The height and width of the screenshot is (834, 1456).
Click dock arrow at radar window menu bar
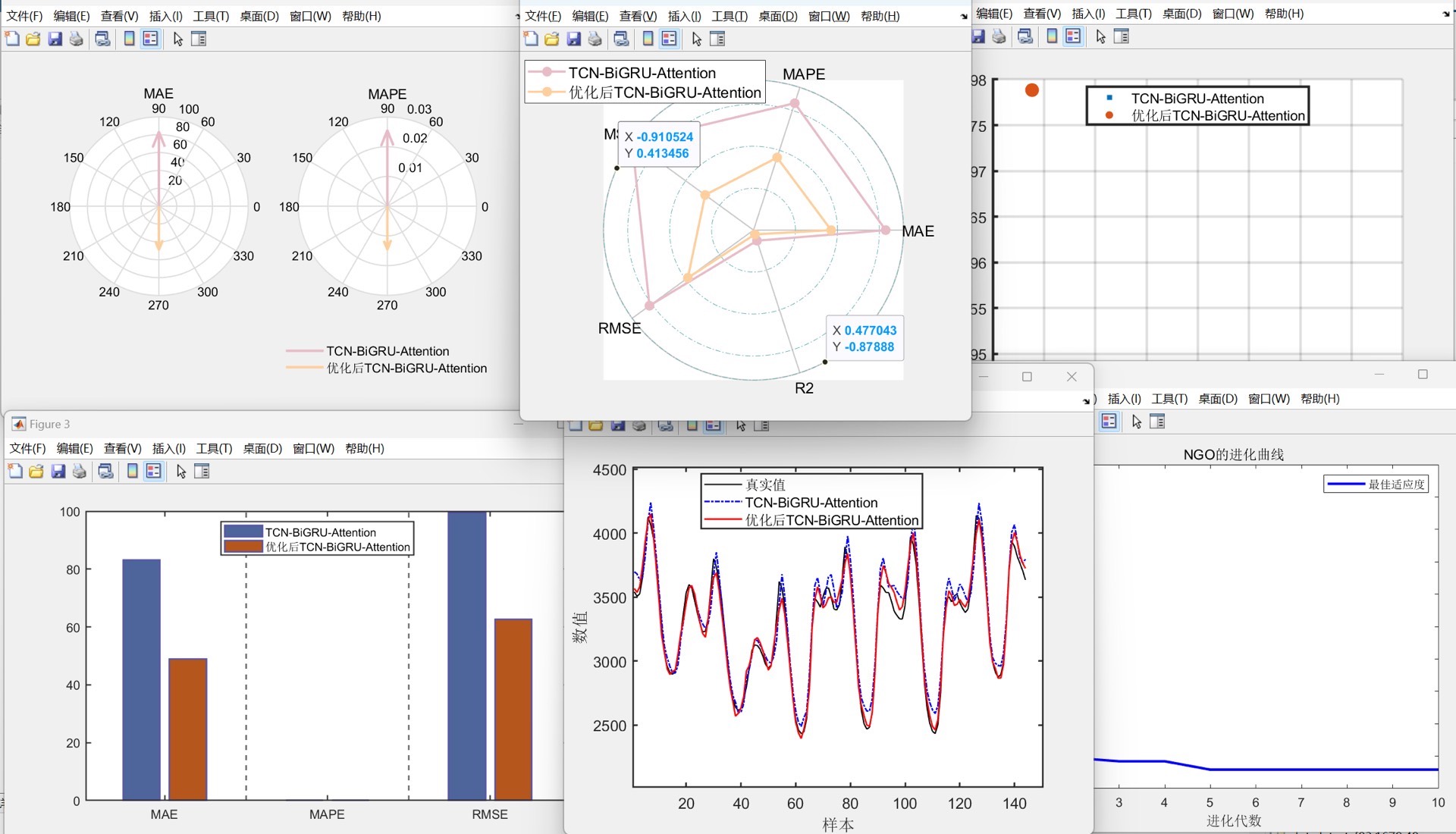coord(964,16)
